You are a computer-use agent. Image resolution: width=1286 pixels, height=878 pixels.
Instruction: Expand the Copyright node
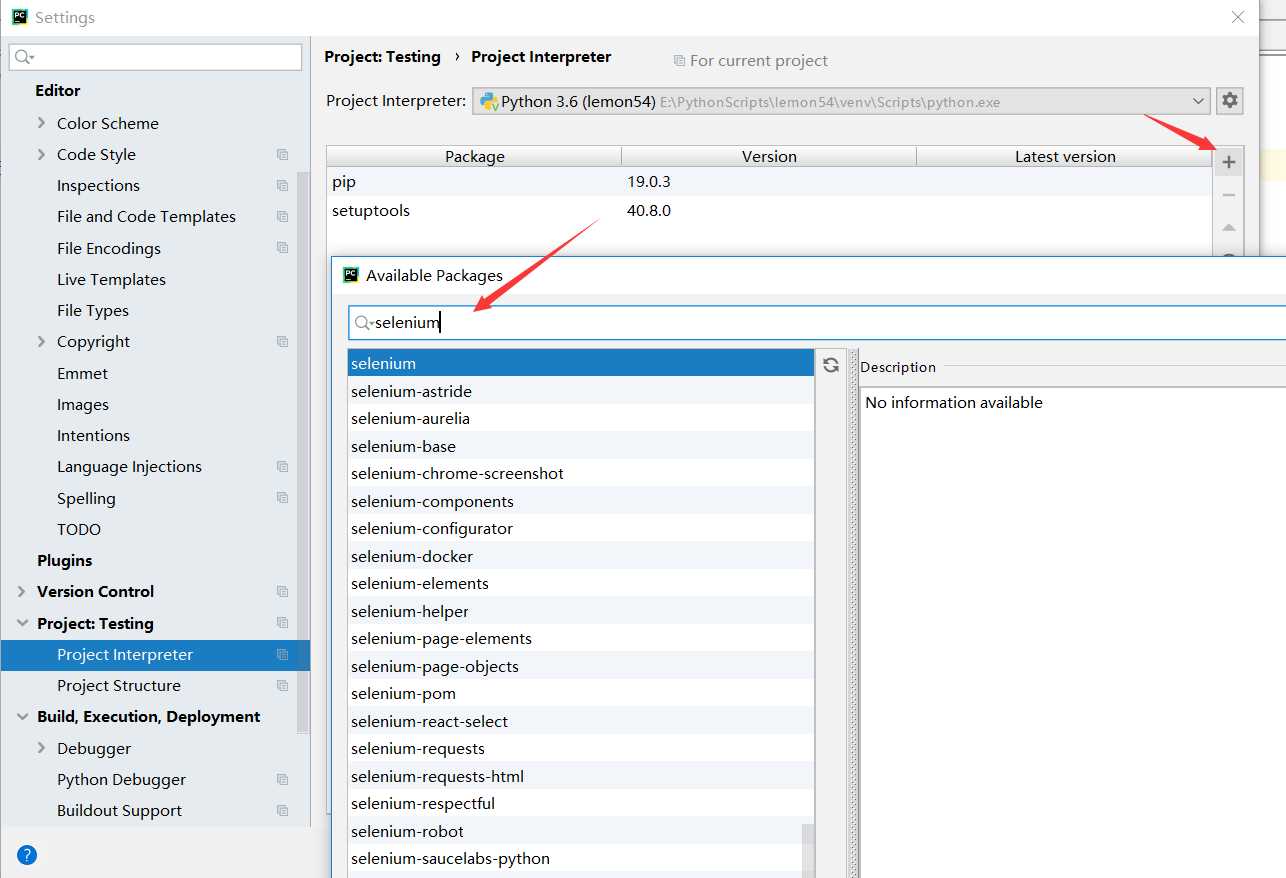coord(41,341)
